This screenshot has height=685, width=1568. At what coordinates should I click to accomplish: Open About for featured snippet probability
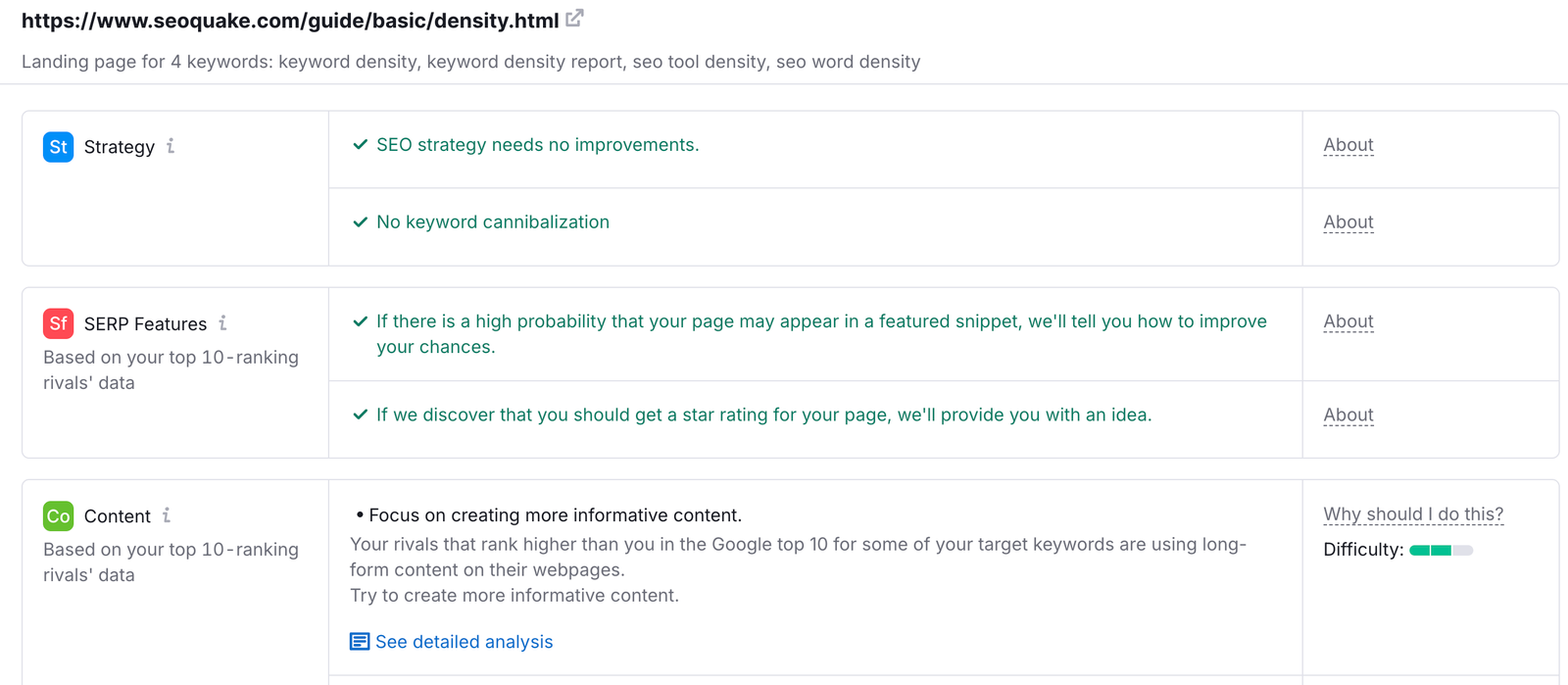[1347, 320]
